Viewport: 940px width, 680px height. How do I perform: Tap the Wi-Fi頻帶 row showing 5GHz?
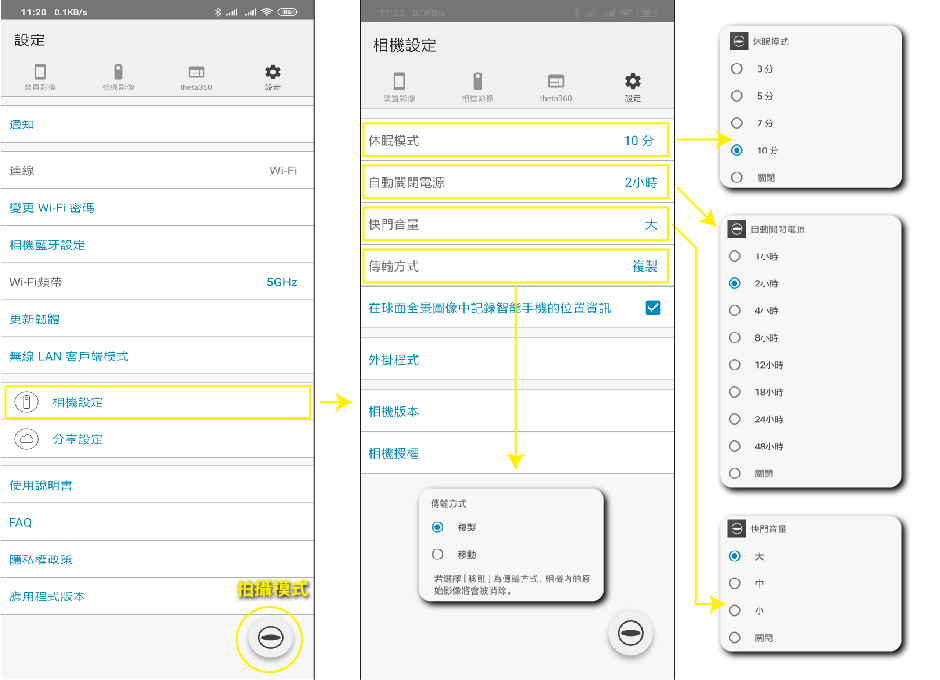tap(157, 282)
